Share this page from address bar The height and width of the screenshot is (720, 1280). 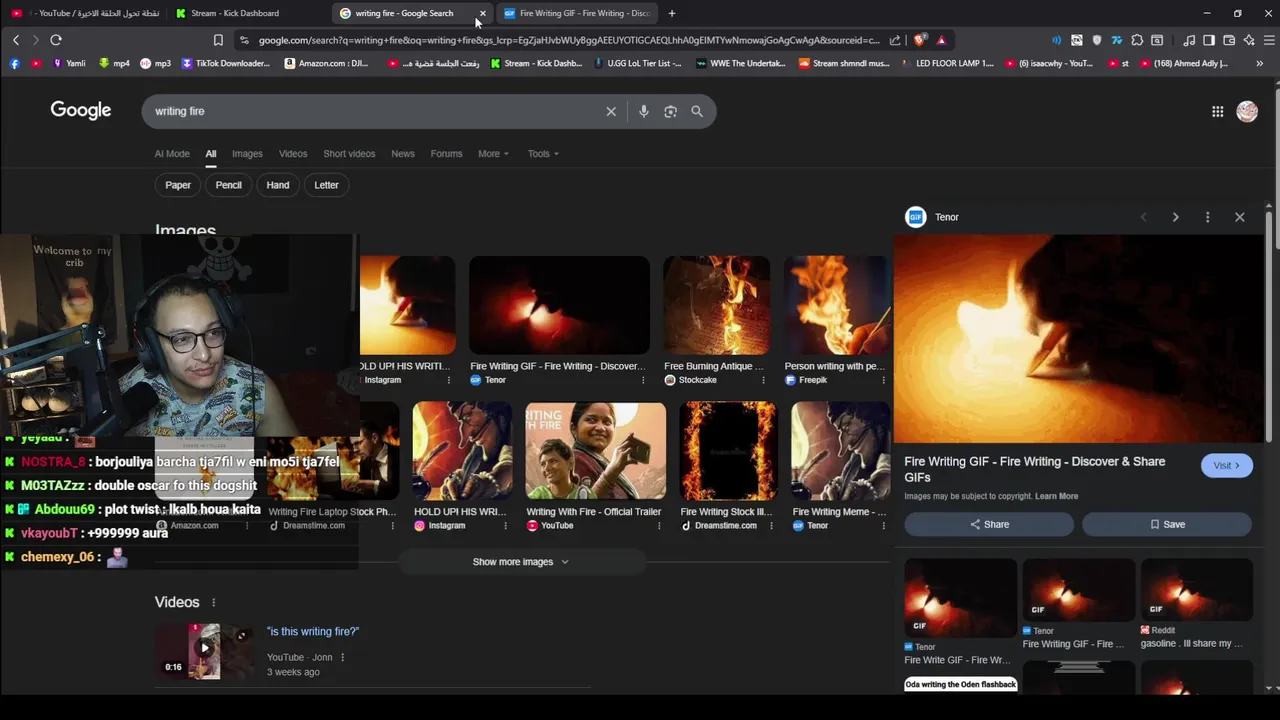click(895, 40)
